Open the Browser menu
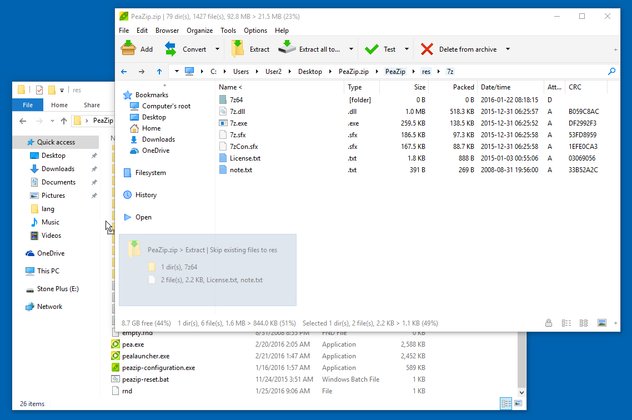This screenshot has width=632, height=420. click(167, 30)
